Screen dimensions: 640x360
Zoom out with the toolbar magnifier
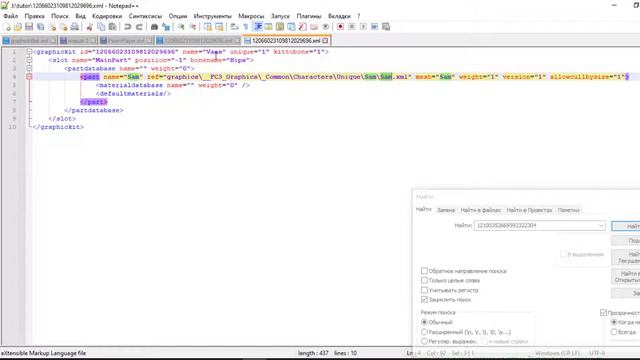pos(192,27)
